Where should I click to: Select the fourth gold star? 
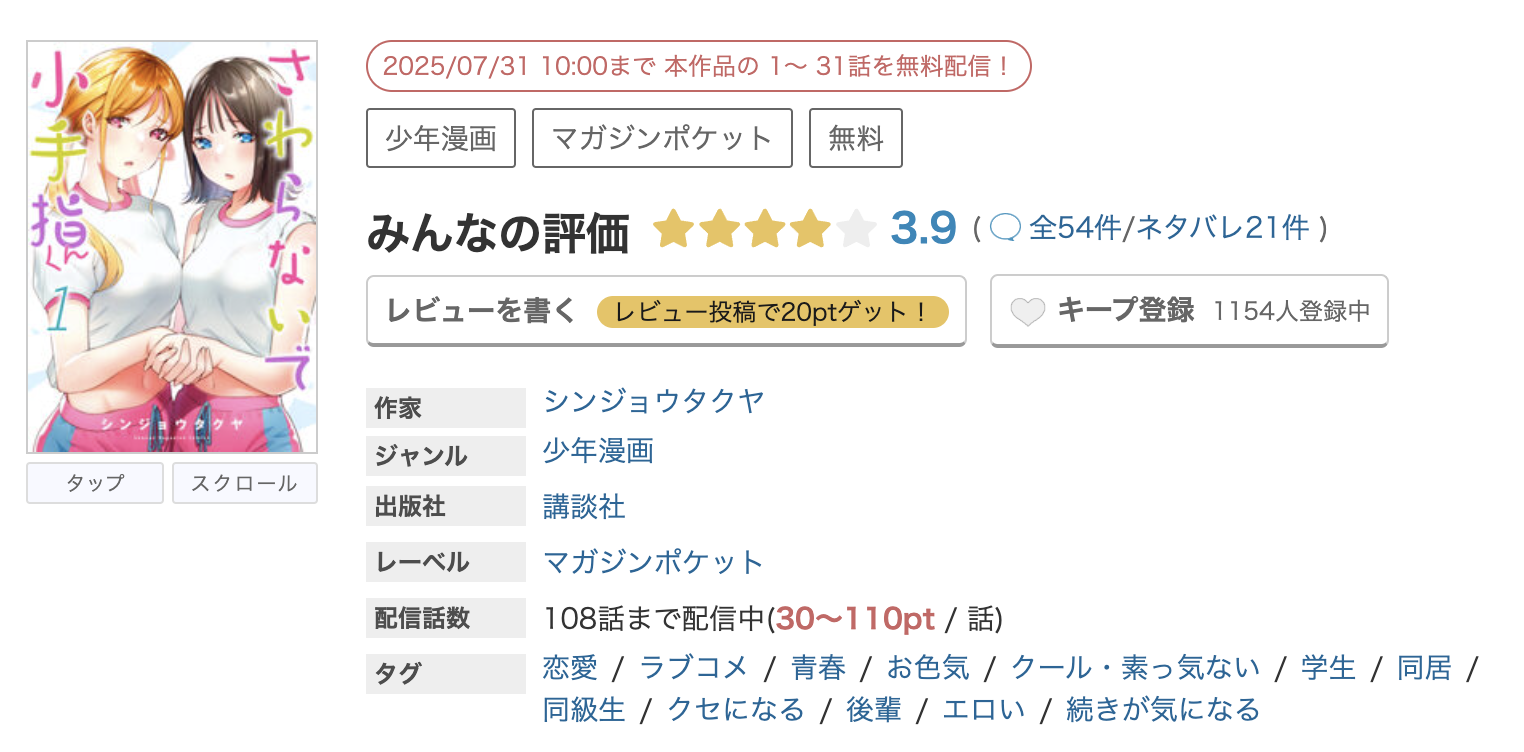click(x=809, y=228)
